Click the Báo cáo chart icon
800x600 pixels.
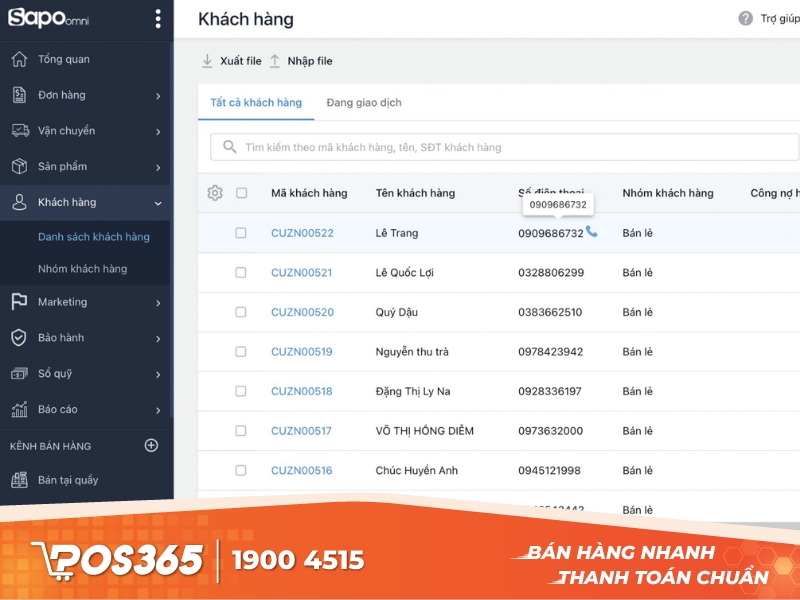click(19, 409)
